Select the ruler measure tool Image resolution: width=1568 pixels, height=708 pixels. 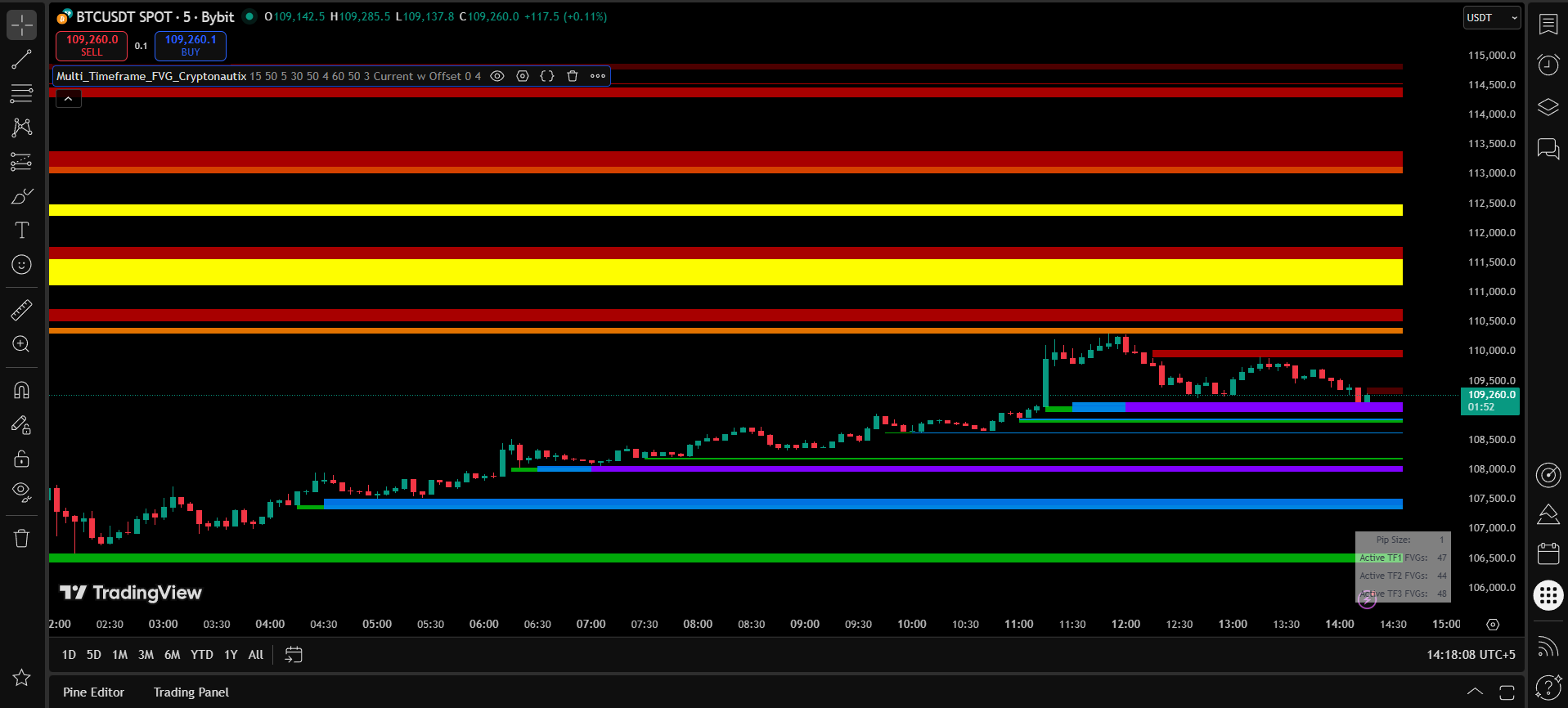coord(21,310)
